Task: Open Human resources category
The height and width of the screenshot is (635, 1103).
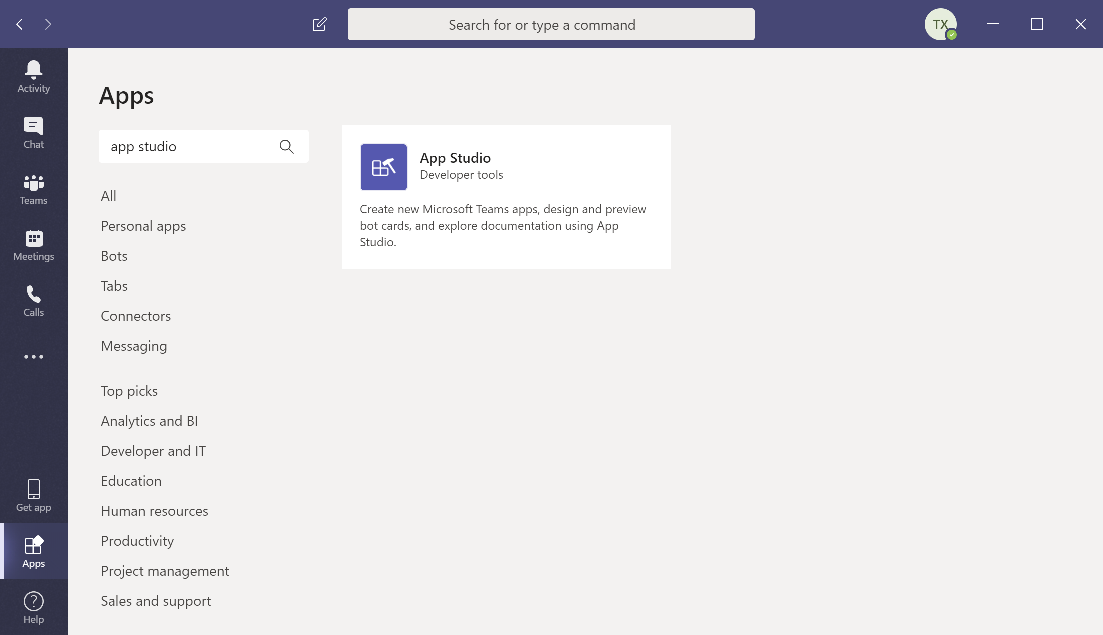Action: pyautogui.click(x=155, y=511)
